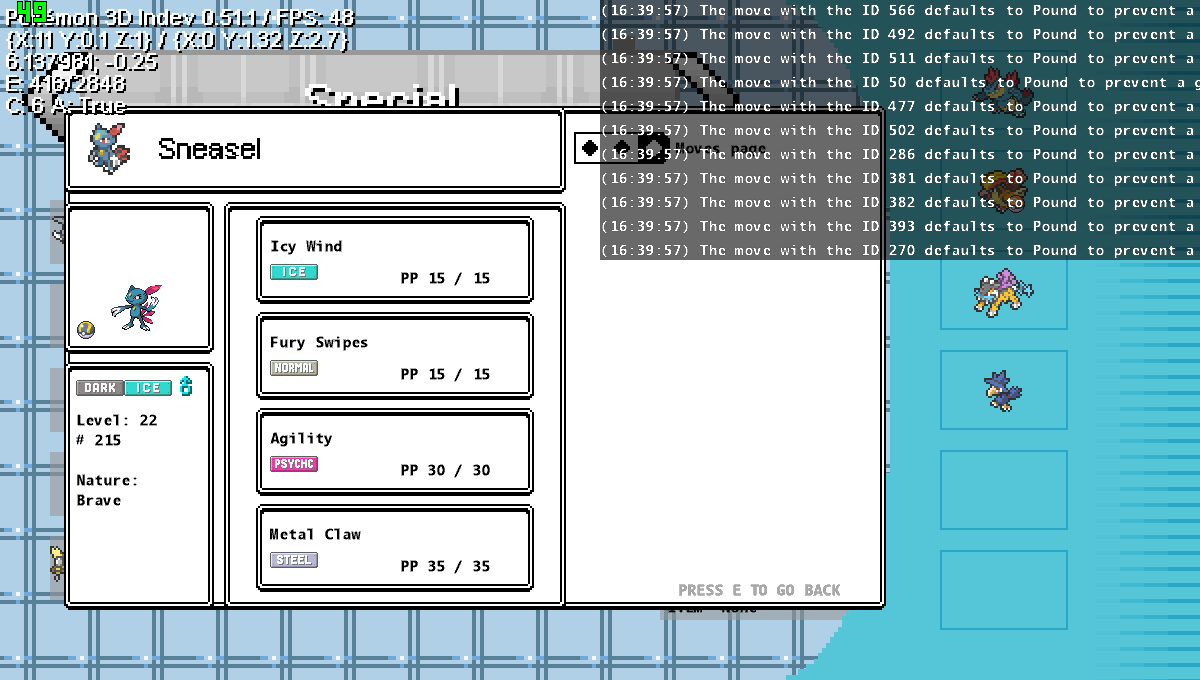Click PP 35 / 35 on Metal Claw
Image resolution: width=1200 pixels, height=680 pixels.
445,566
